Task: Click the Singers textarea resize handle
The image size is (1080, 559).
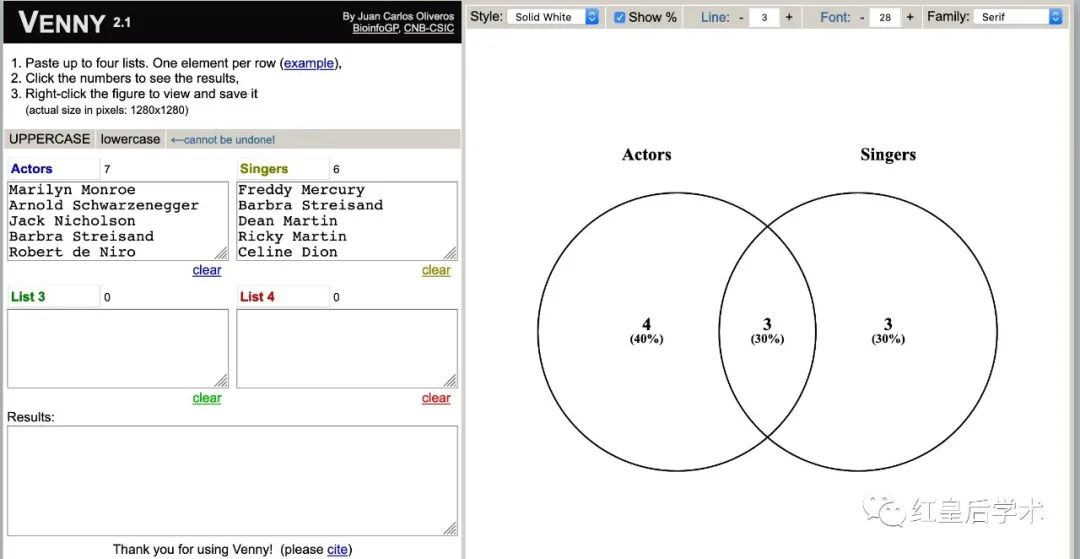Action: (450, 253)
